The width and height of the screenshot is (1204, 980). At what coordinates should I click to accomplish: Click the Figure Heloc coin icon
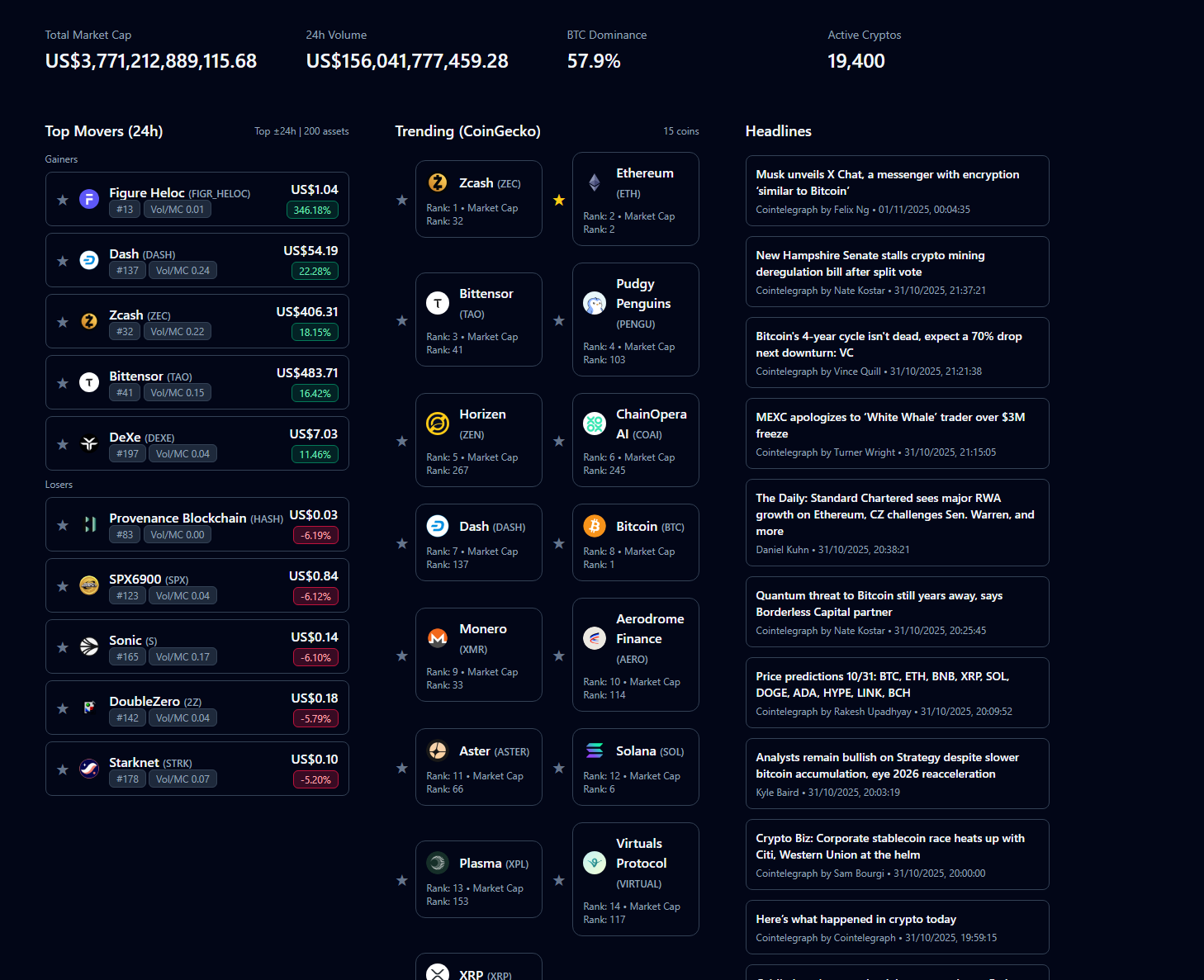[x=89, y=199]
